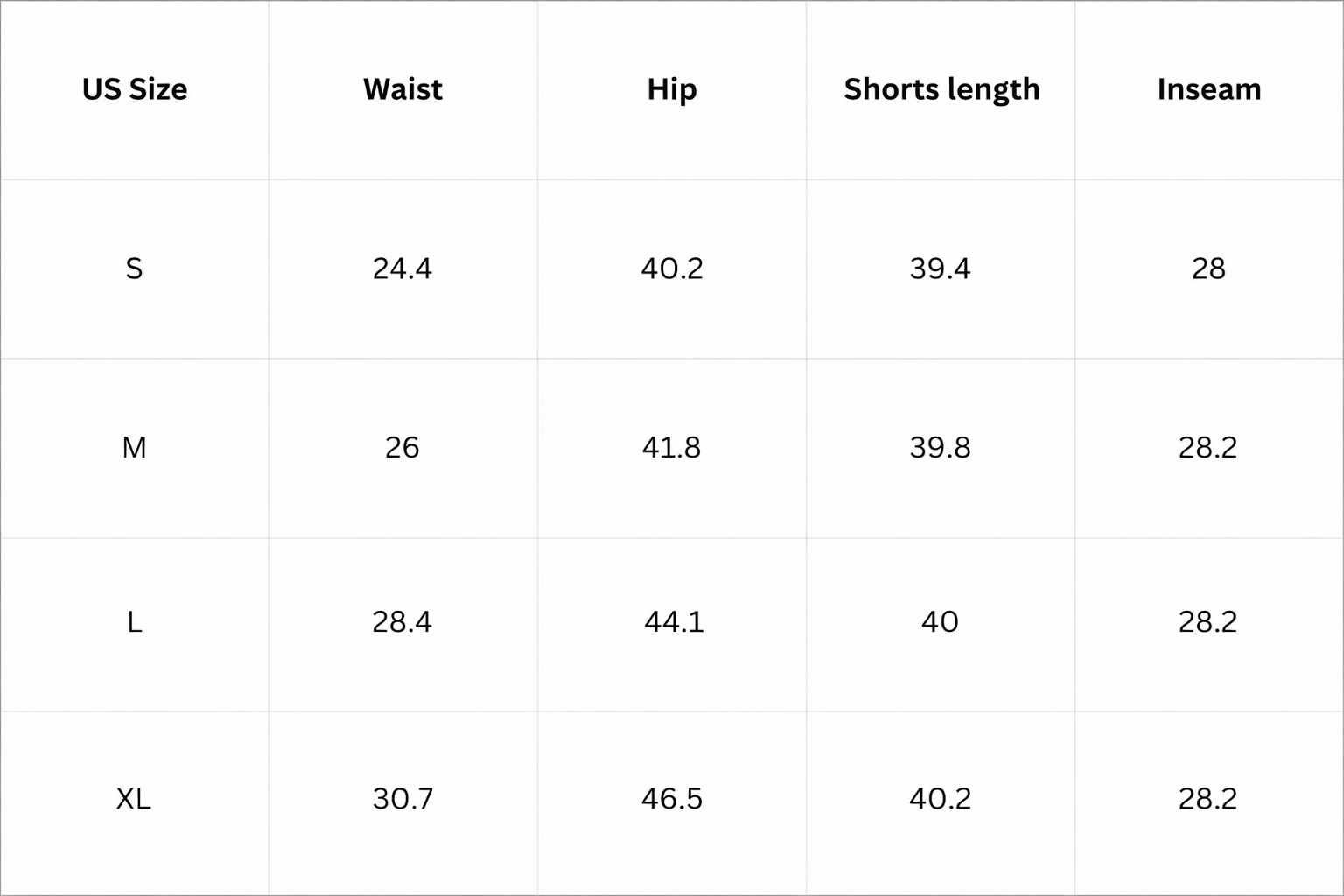The width and height of the screenshot is (1344, 896).
Task: Select the size S row label
Action: coord(134,269)
